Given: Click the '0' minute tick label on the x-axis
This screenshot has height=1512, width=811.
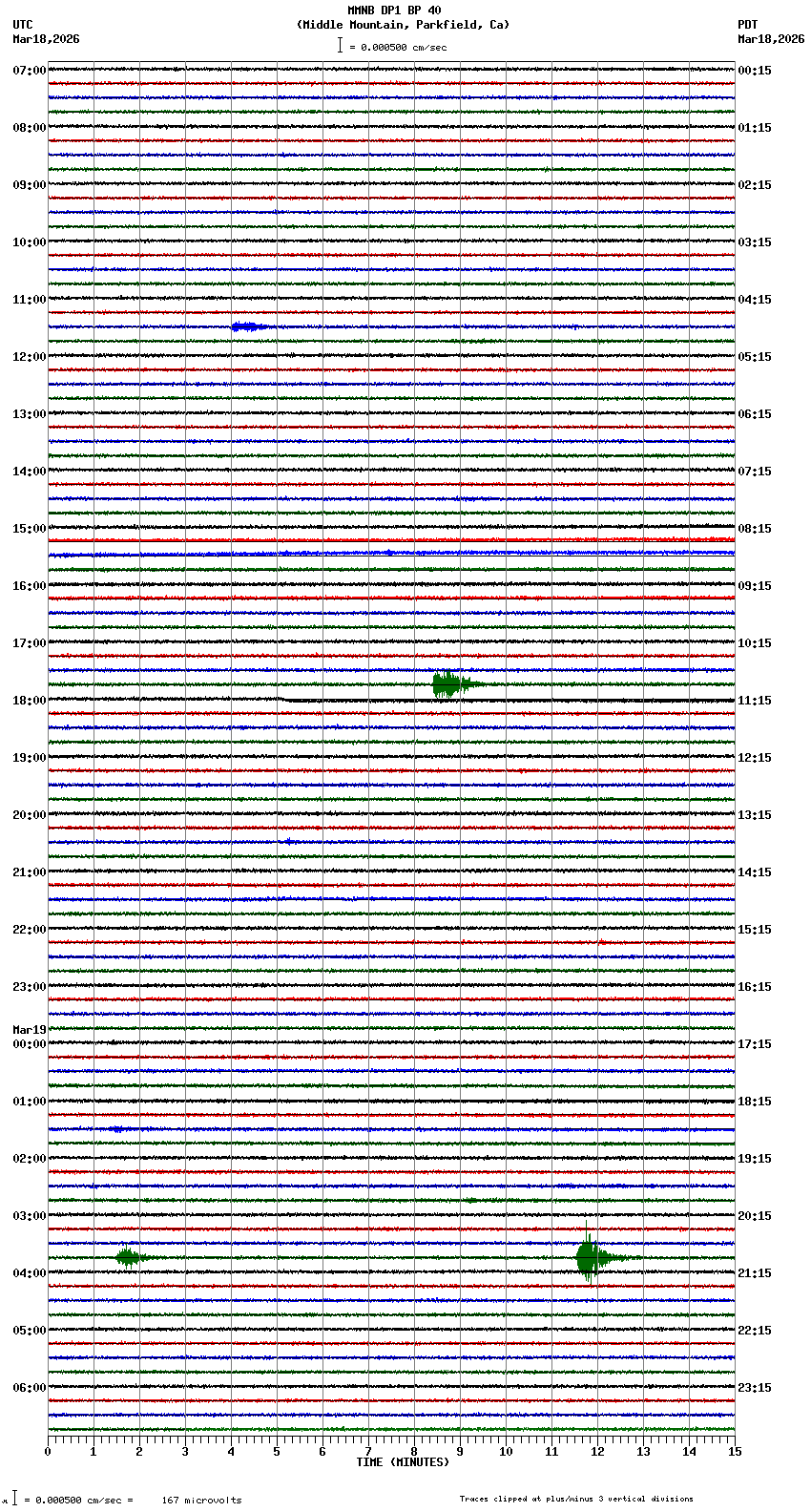Looking at the screenshot, I should click(x=48, y=1452).
